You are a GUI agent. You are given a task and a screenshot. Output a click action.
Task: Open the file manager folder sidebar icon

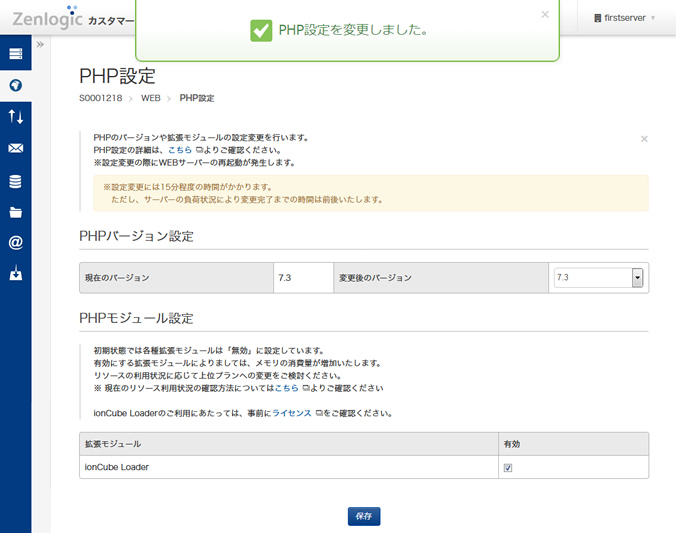point(16,212)
